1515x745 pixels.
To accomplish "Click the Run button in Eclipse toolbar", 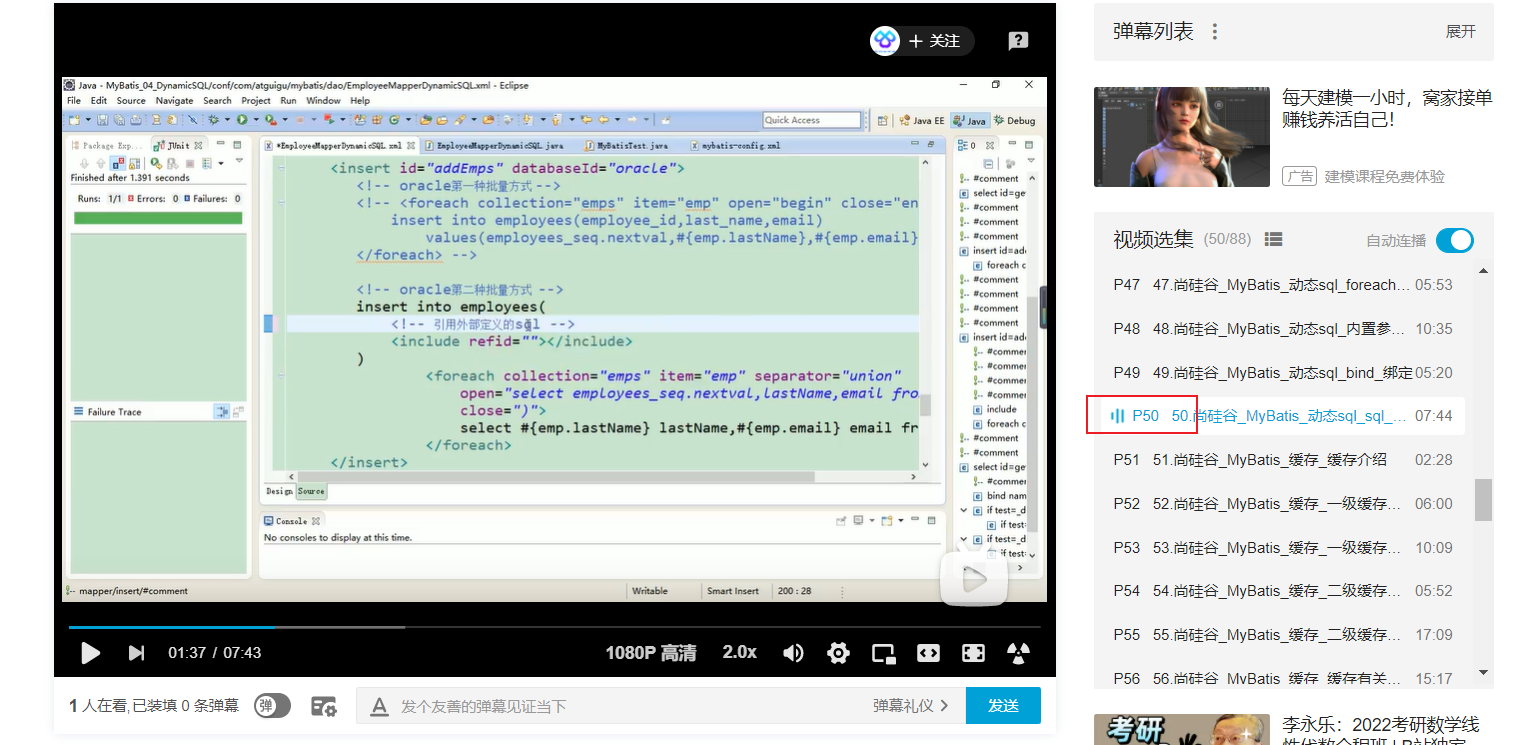I will tap(242, 119).
